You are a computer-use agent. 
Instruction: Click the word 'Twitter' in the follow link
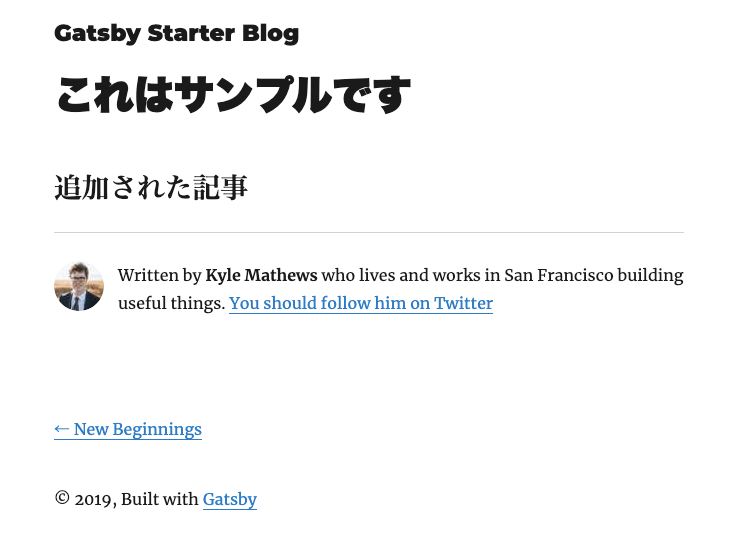pyautogui.click(x=463, y=303)
